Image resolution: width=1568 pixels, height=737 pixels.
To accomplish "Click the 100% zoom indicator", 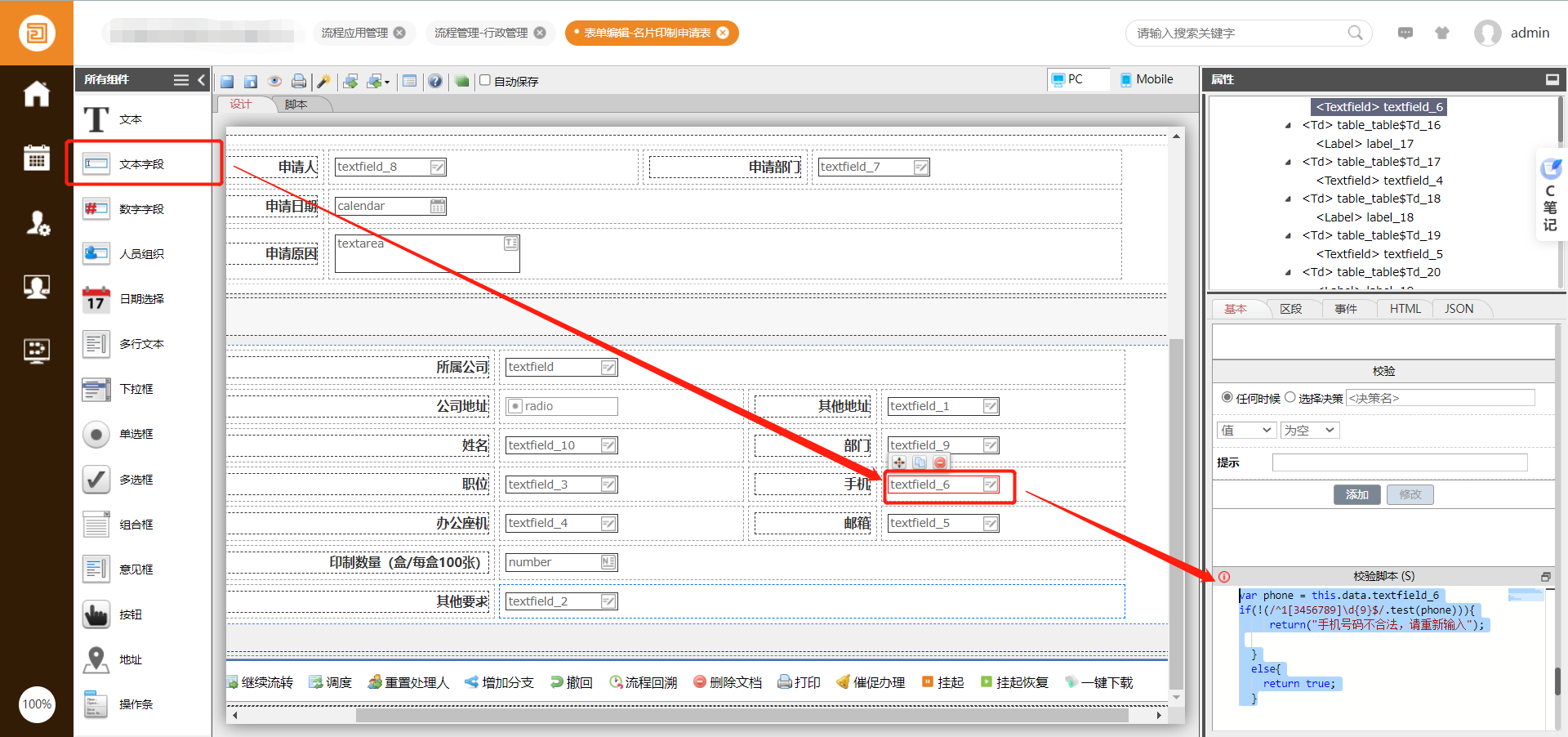I will point(37,704).
